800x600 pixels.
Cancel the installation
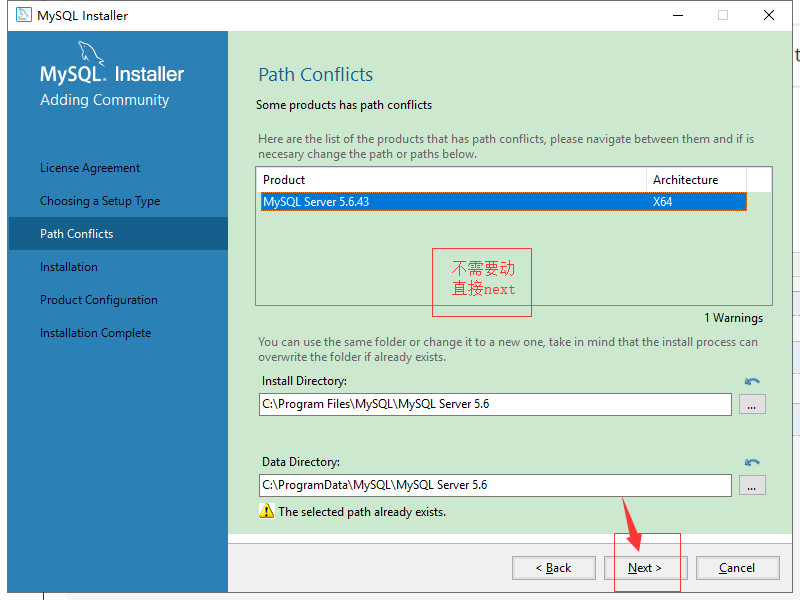[x=737, y=568]
